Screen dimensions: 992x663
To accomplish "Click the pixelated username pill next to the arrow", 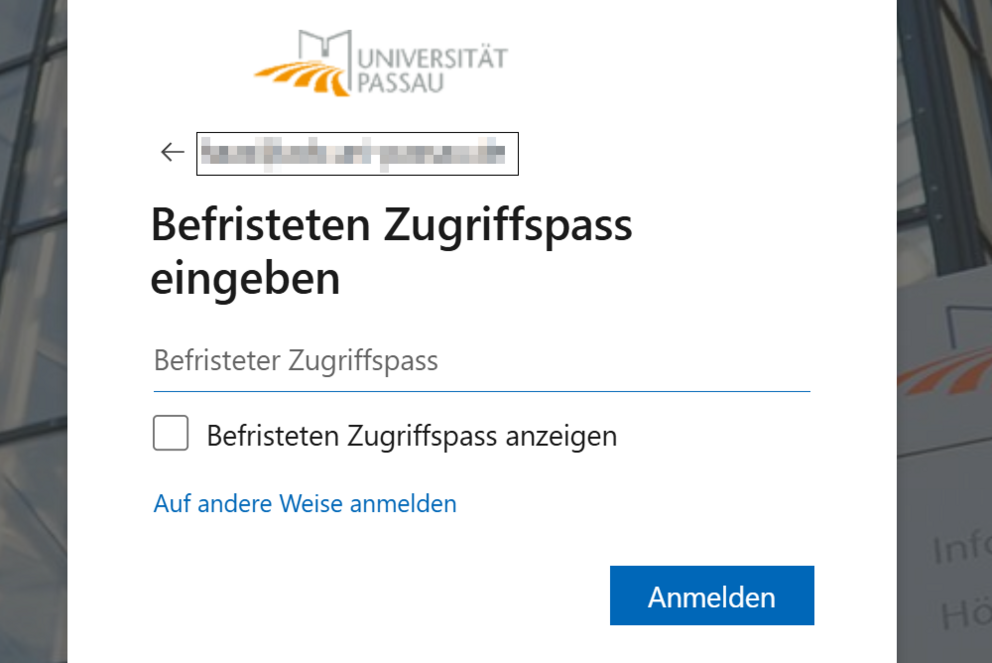I will [x=357, y=153].
